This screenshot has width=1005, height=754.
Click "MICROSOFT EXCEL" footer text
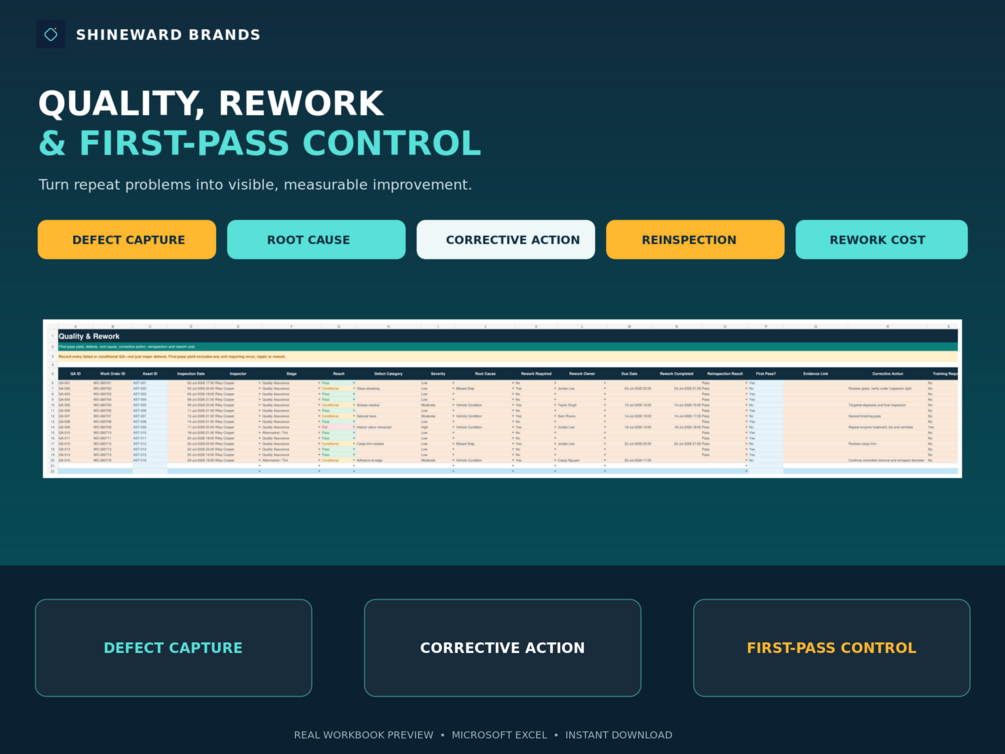(x=499, y=735)
